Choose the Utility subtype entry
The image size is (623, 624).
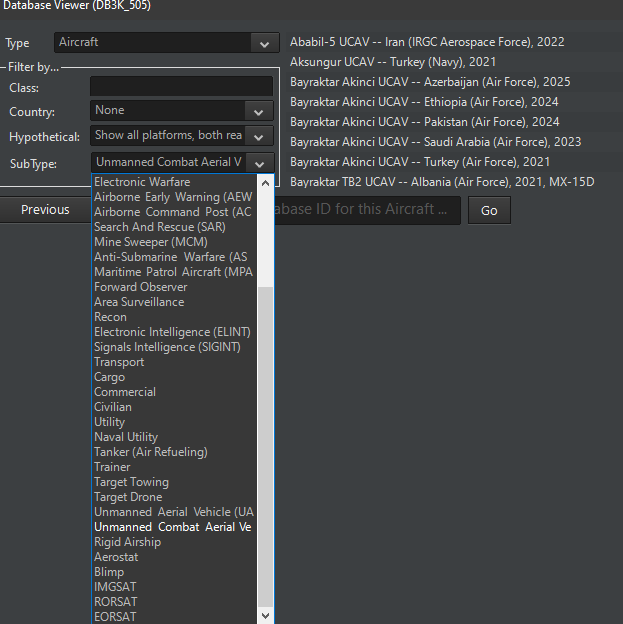click(x=174, y=422)
